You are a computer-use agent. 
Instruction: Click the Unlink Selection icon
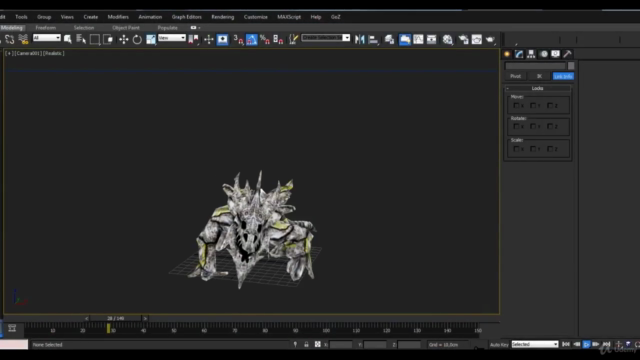pyautogui.click(x=10, y=39)
